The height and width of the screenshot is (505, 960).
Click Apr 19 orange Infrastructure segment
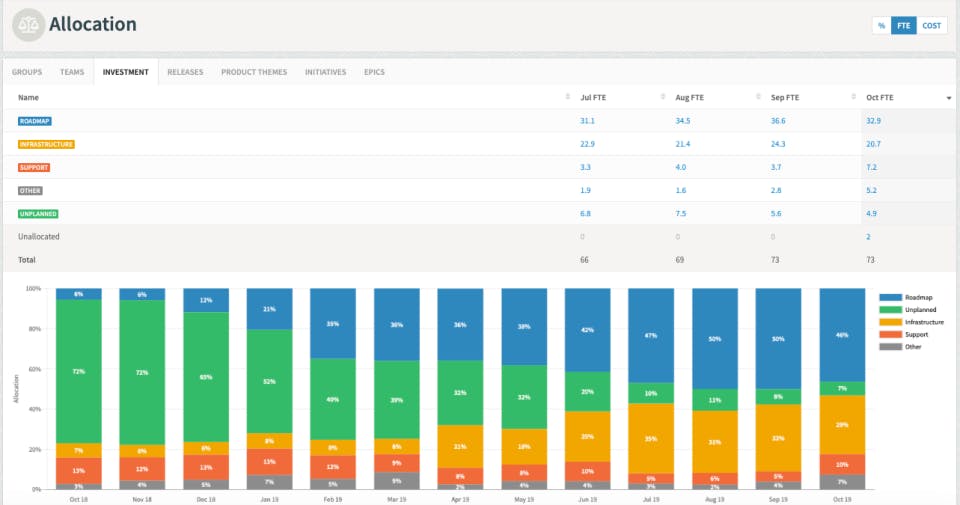pos(460,447)
